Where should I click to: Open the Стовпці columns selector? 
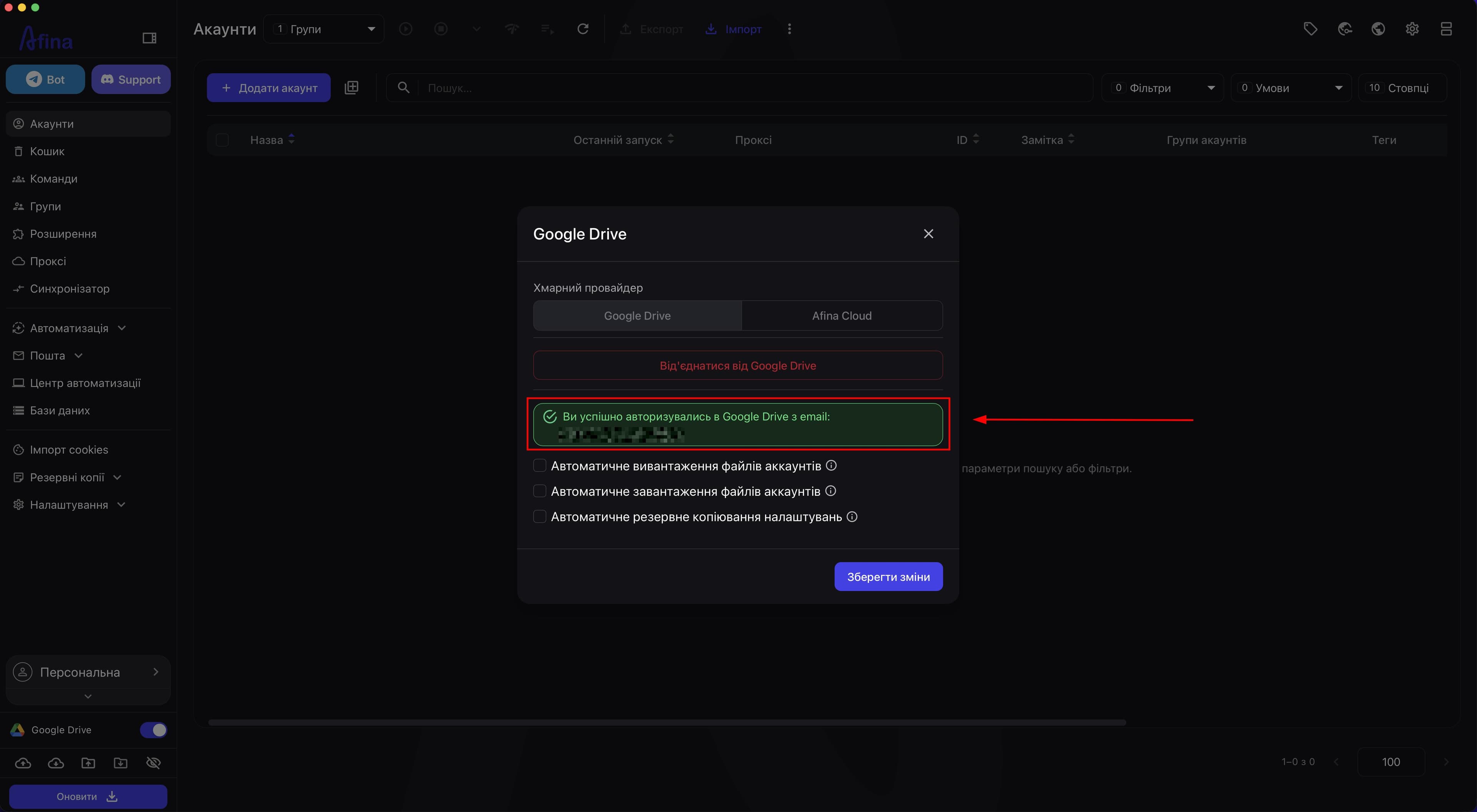pos(1402,88)
